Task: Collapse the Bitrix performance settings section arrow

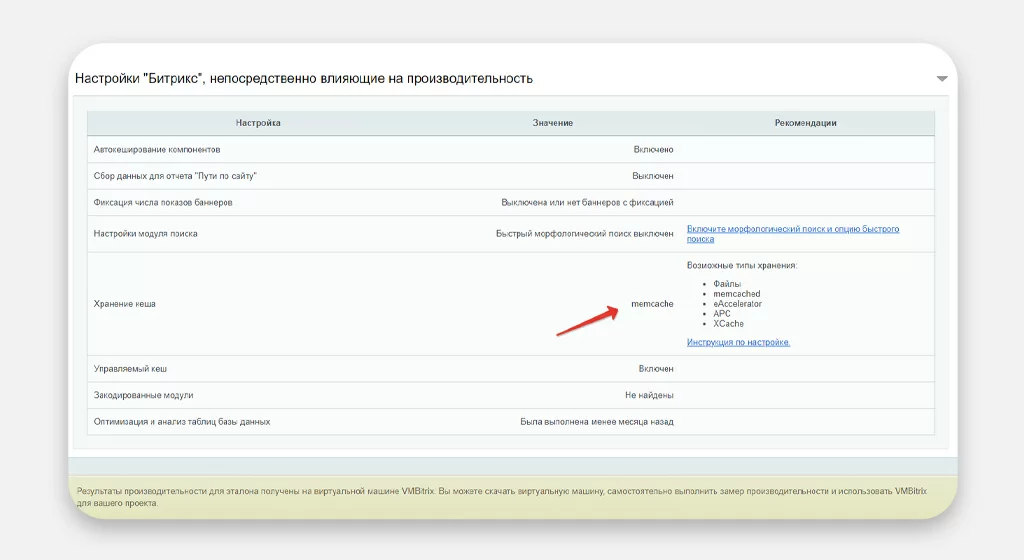Action: pos(941,79)
